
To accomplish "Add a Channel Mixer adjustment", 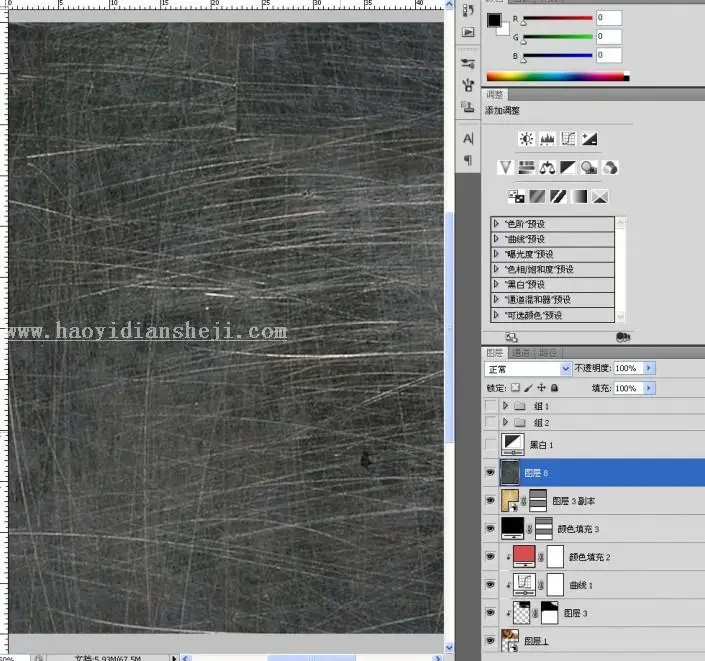I will 610,168.
